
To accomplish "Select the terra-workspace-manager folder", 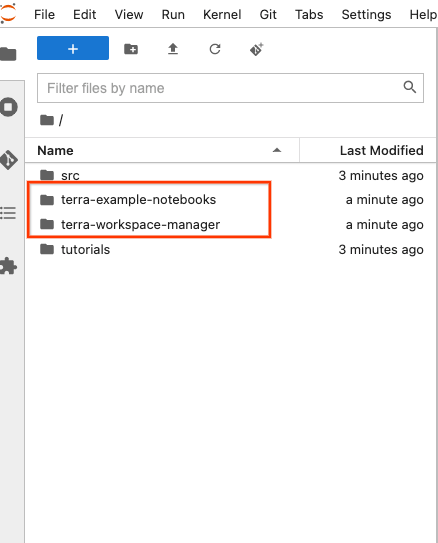I will coord(230,225).
